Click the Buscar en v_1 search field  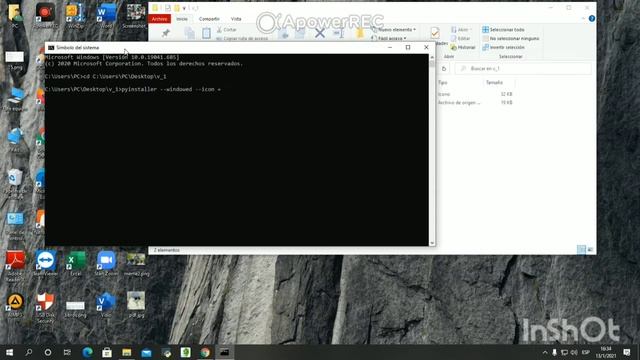point(523,69)
